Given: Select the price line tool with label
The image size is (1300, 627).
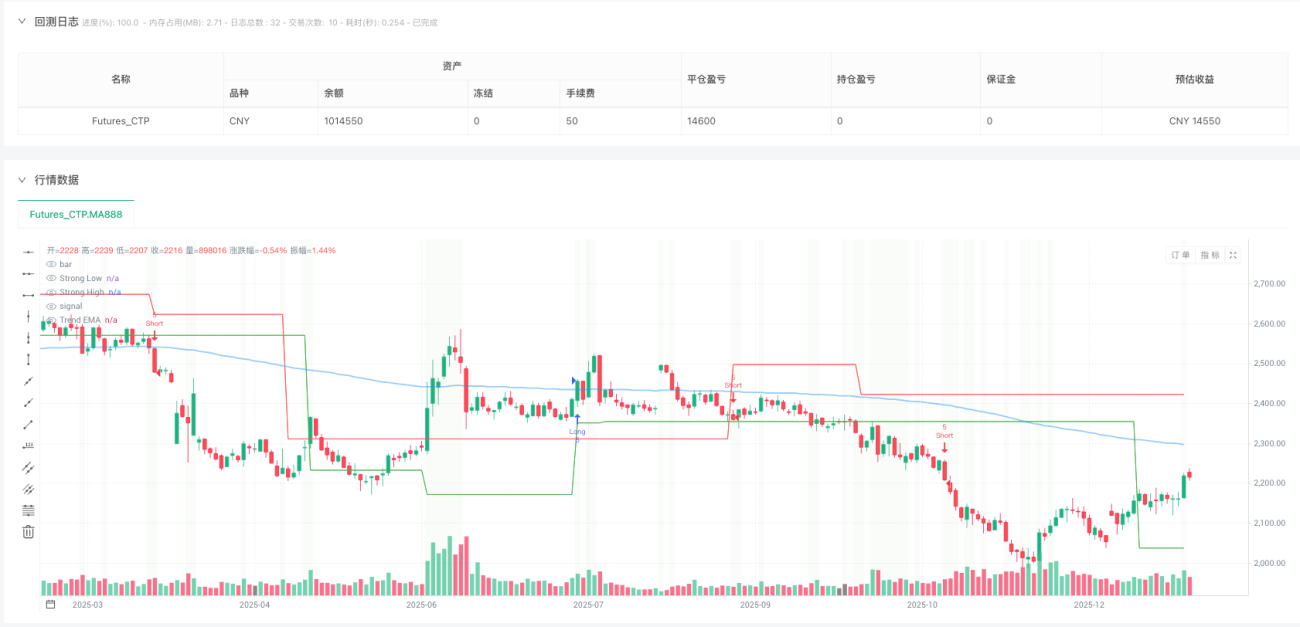Looking at the screenshot, I should pos(28,446).
